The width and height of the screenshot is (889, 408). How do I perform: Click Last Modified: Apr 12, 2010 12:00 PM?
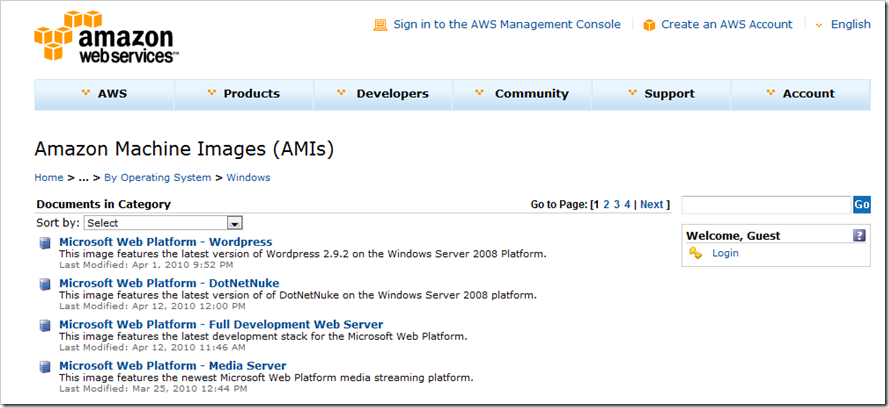click(152, 306)
